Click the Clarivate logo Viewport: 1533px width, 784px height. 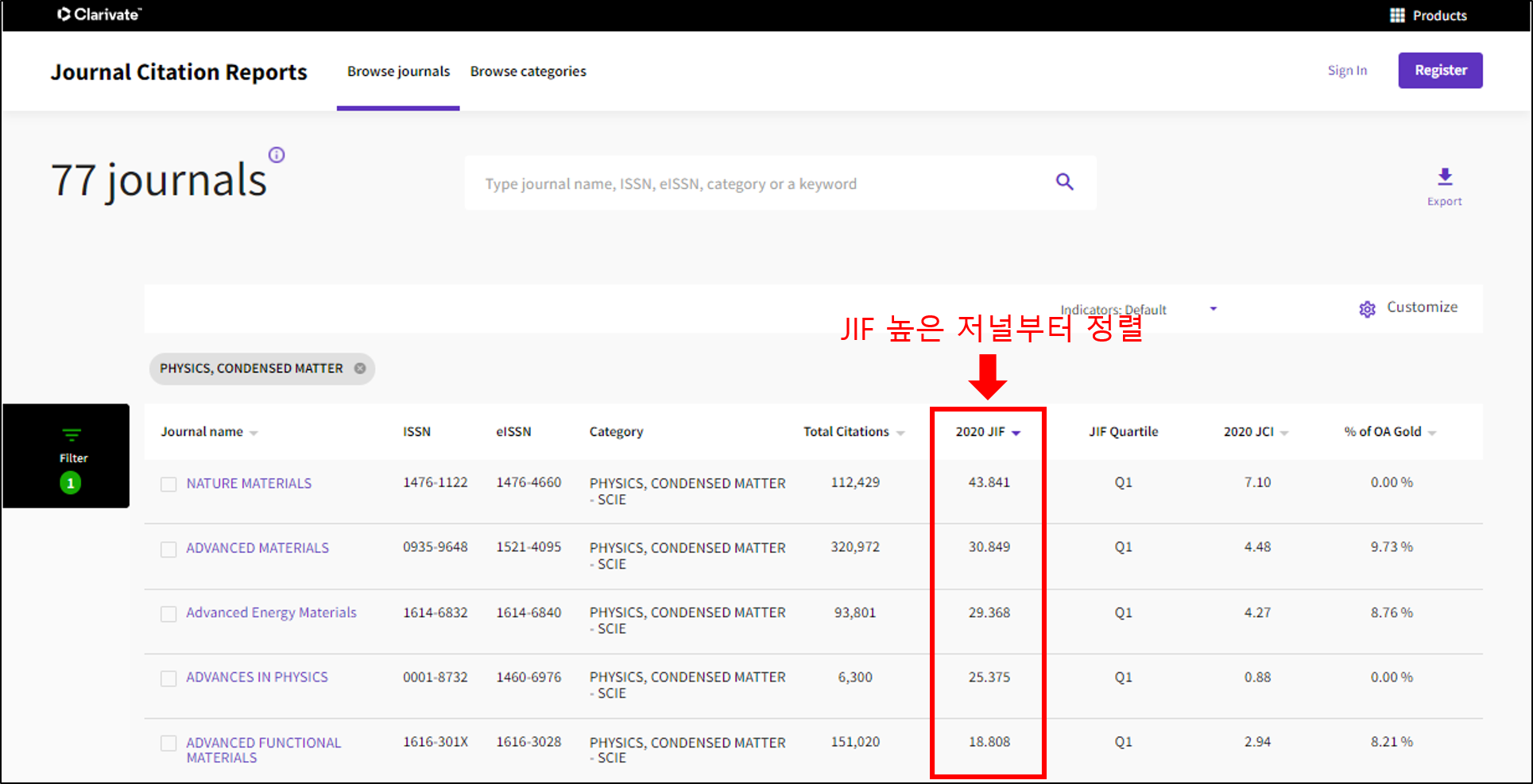[x=99, y=14]
